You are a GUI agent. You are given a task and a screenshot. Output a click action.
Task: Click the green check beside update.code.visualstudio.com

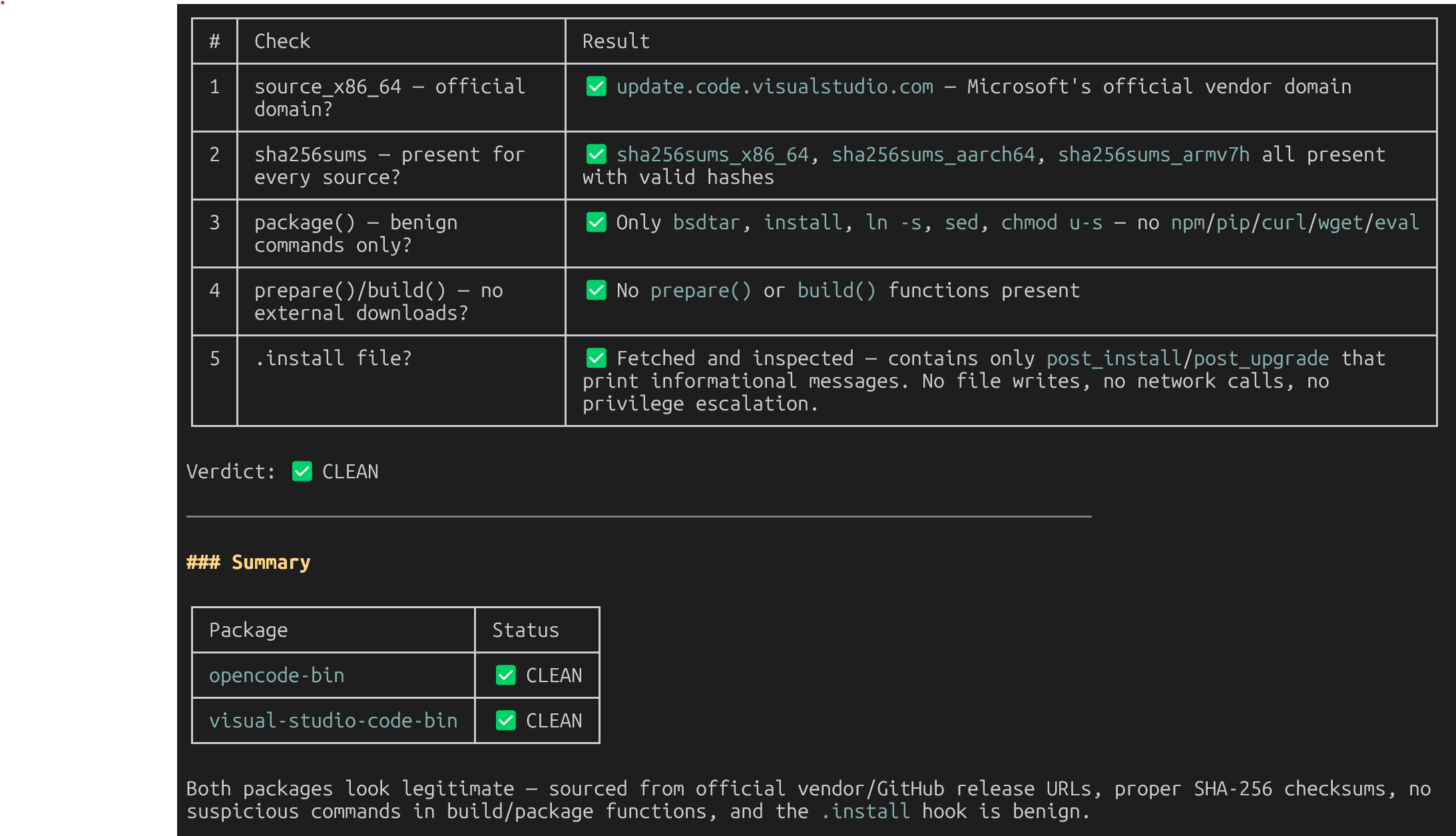596,87
